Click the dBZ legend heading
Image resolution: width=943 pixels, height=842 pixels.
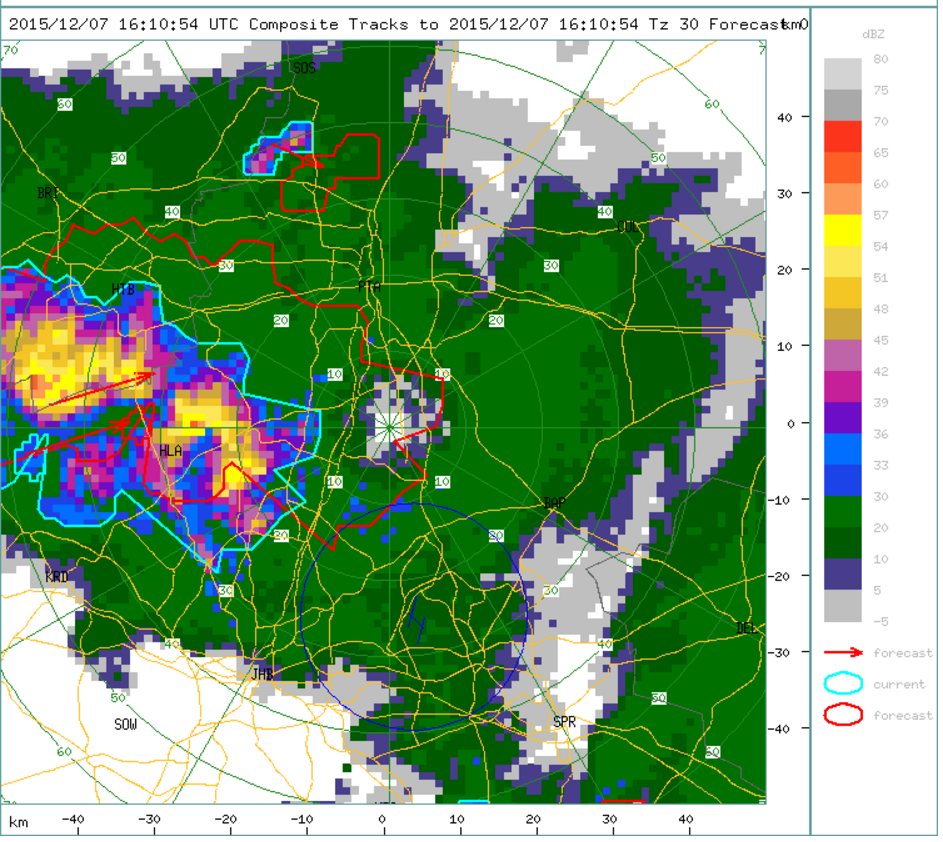click(x=876, y=35)
